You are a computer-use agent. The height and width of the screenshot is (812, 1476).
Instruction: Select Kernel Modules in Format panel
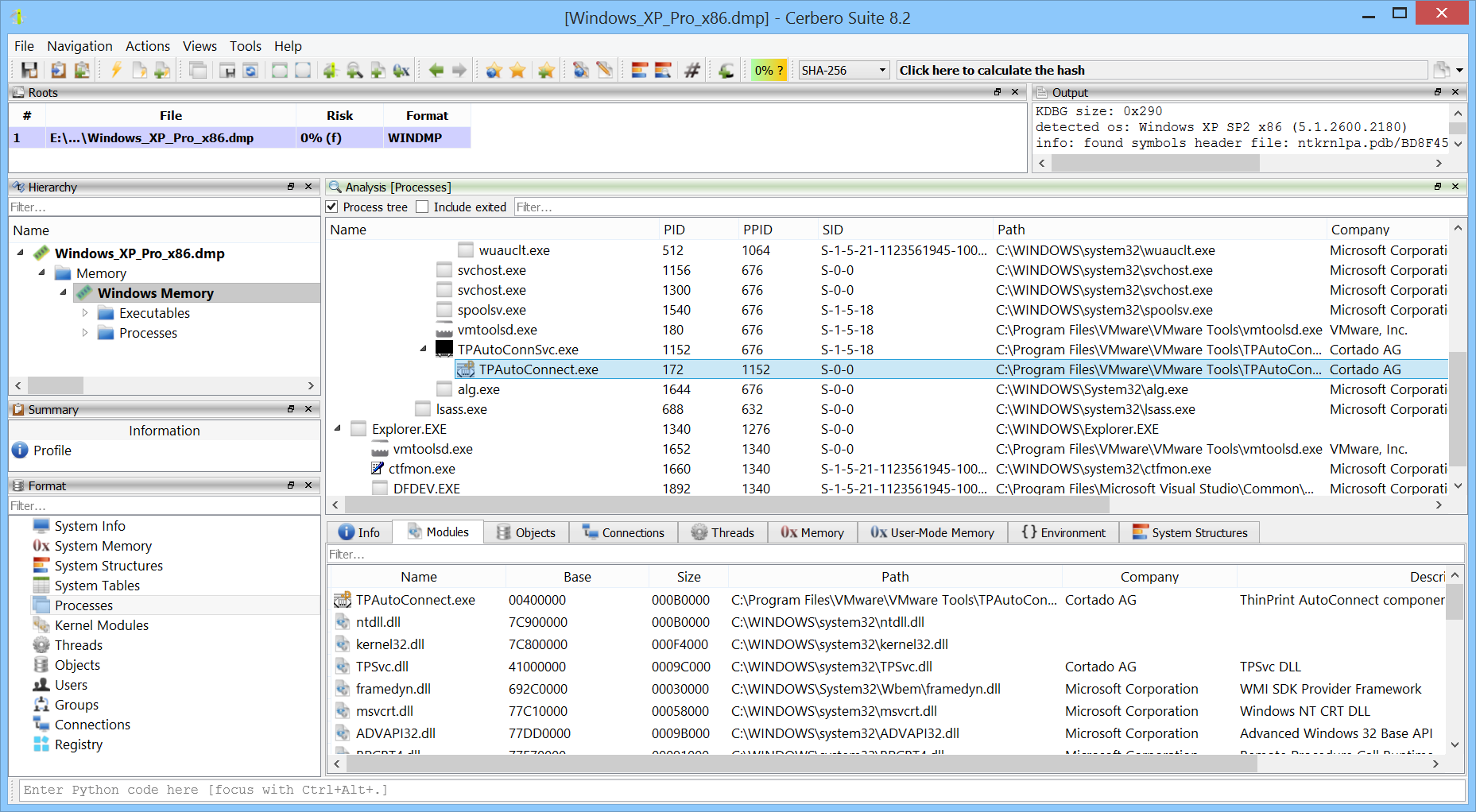(x=101, y=625)
